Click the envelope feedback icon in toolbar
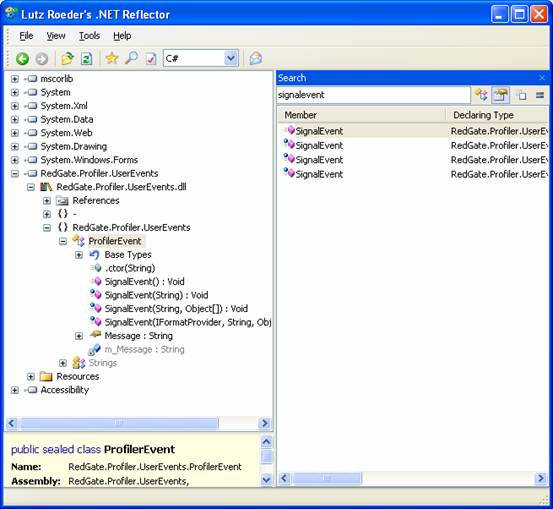Screen dimensions: 553x509 pyautogui.click(x=256, y=58)
